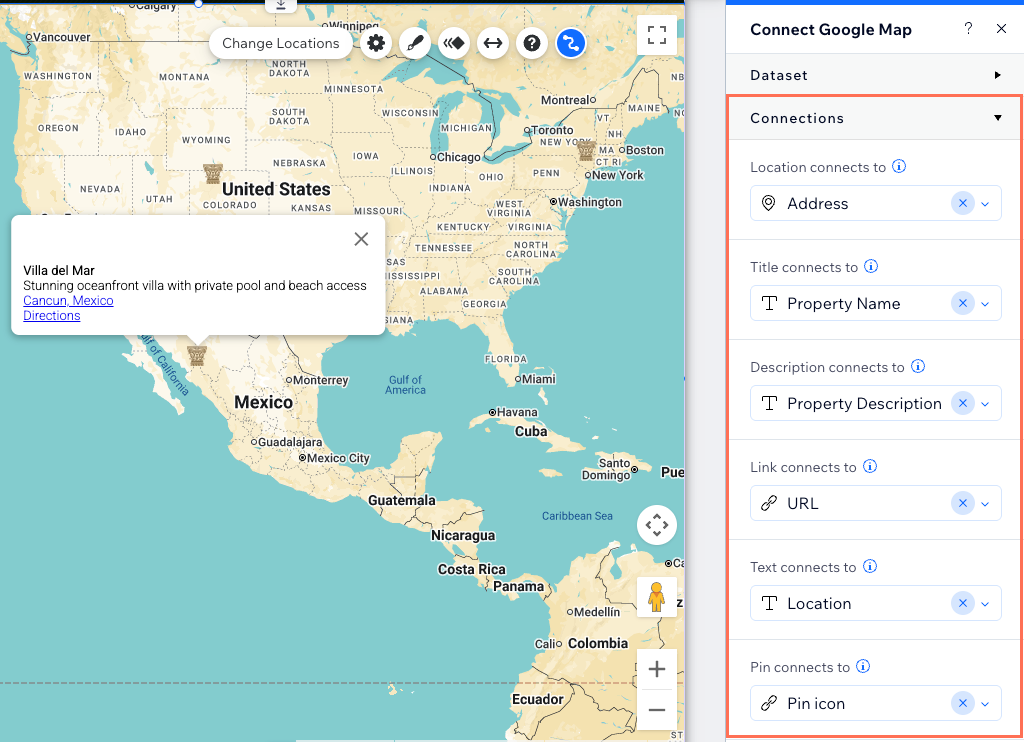
Task: Disconnect Address from the Location connection
Action: 962,203
